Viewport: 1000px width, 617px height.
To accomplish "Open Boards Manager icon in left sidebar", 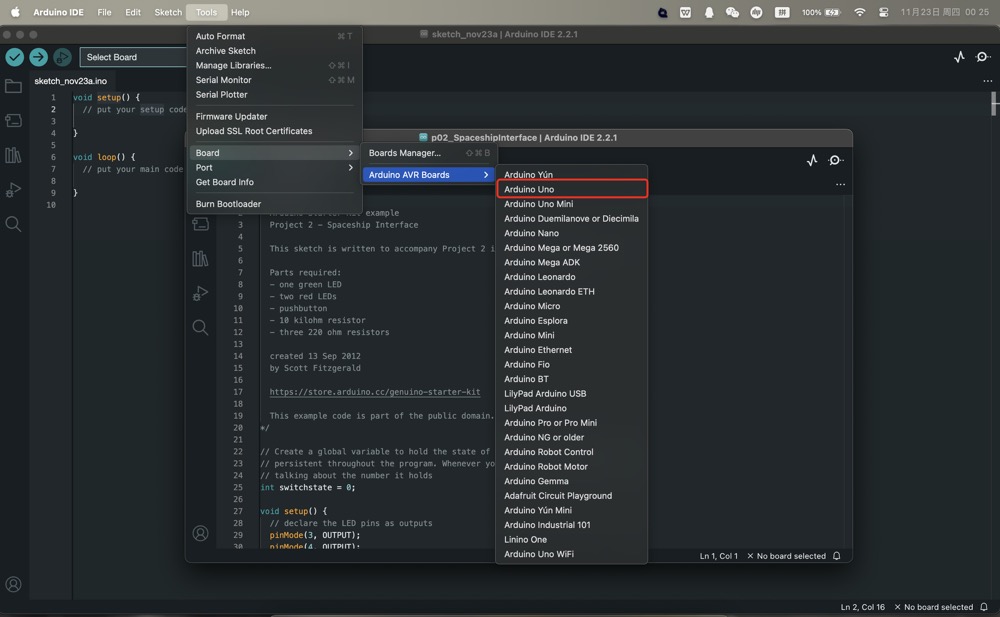I will coord(13,121).
